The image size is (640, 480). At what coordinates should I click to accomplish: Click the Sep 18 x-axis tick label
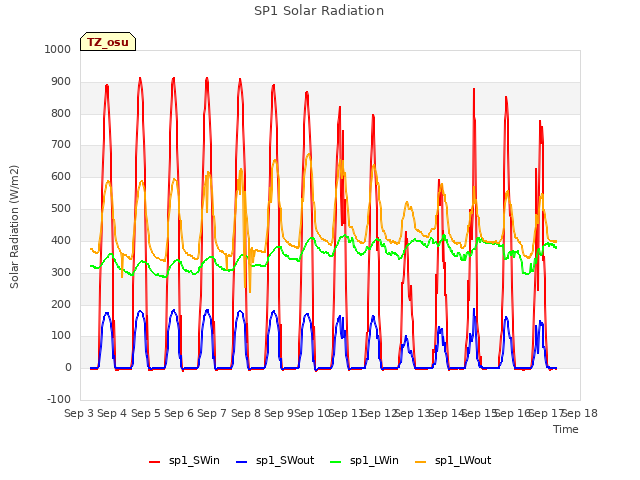tap(580, 413)
